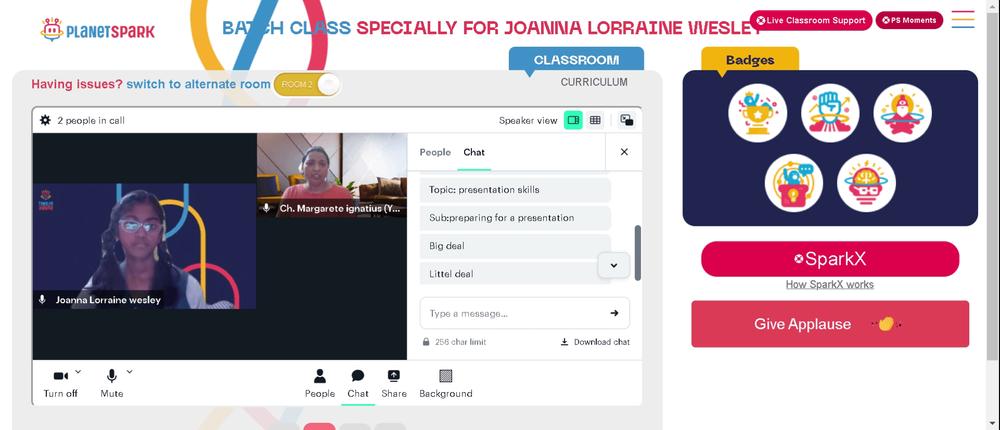The width and height of the screenshot is (1000, 430).
Task: Open the Badges tab
Action: (750, 60)
